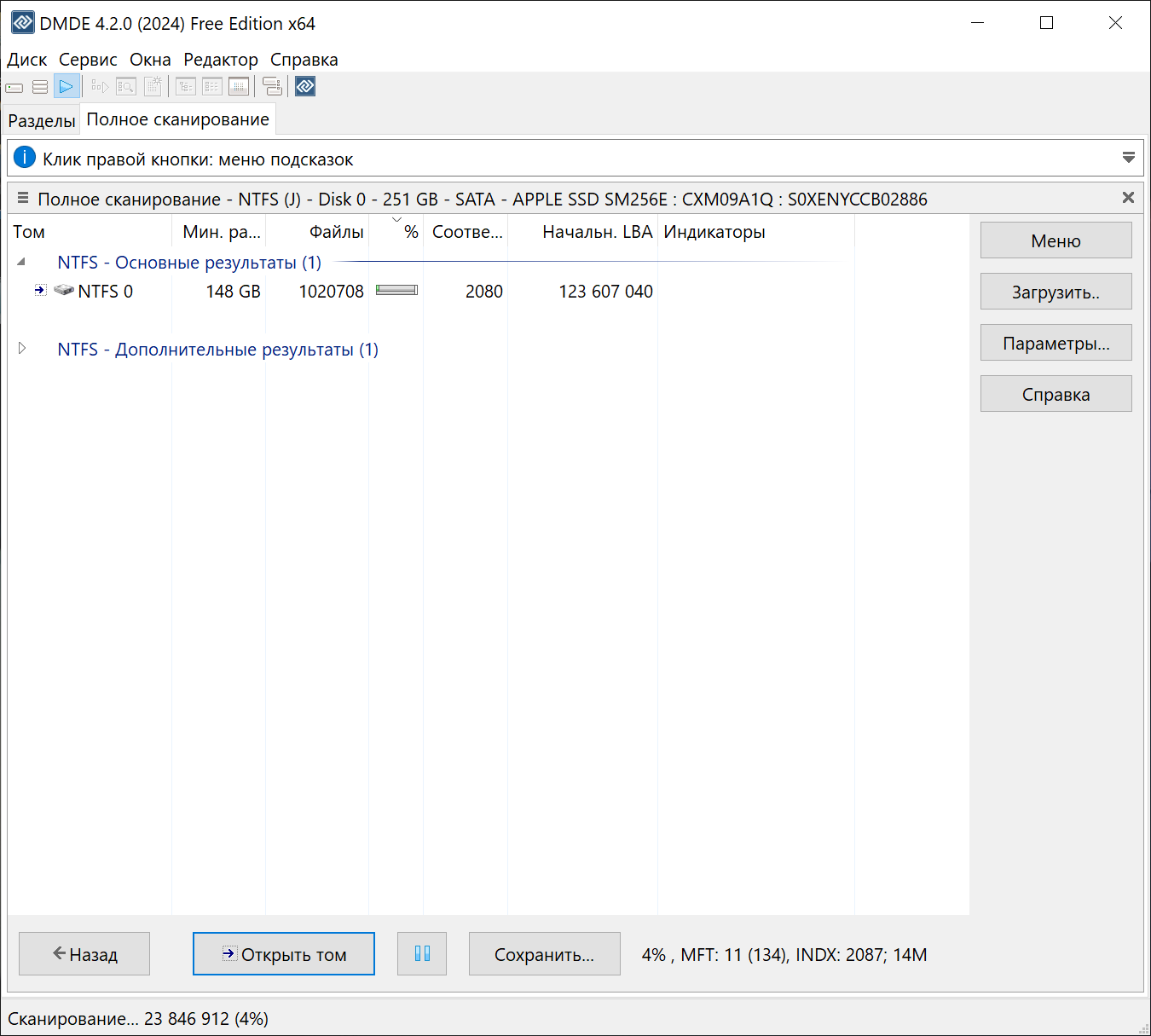Minimize the DMDE window

pos(978,23)
